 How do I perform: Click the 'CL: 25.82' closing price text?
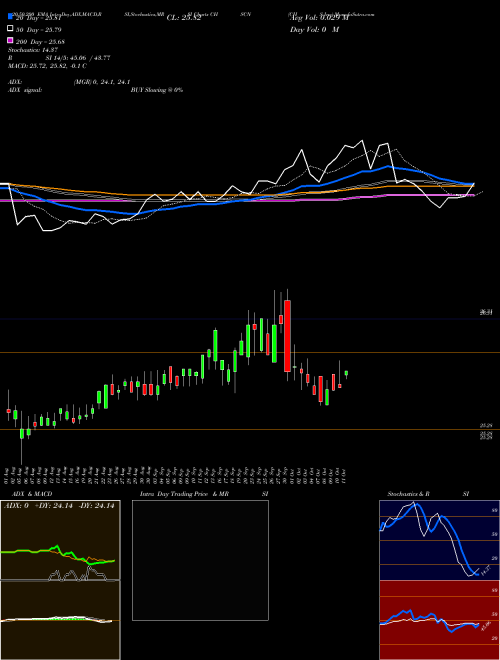184,18
